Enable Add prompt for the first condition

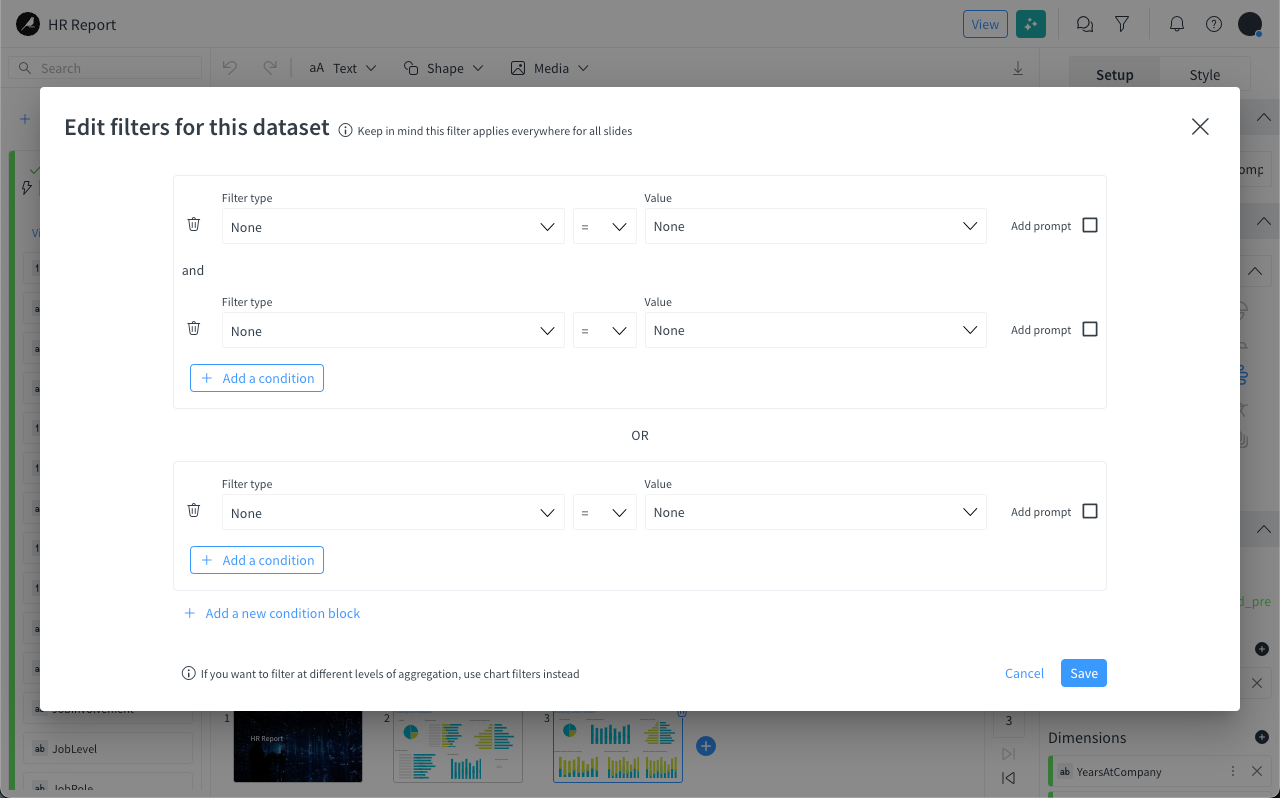1089,225
